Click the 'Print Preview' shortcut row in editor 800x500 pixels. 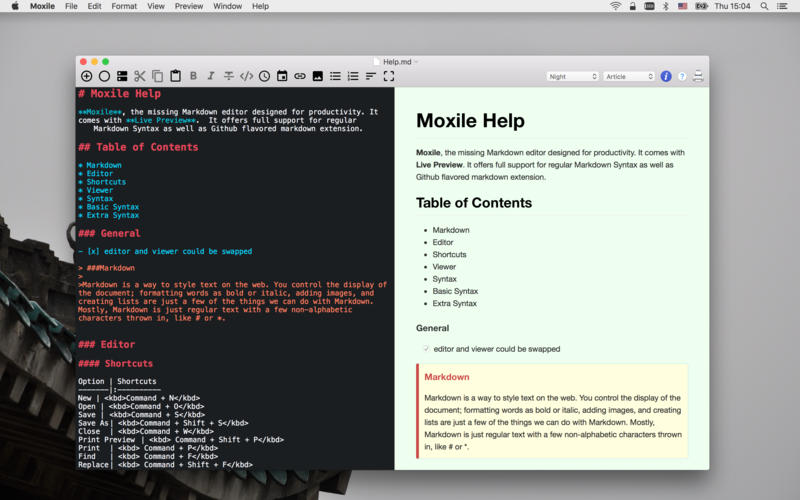point(181,440)
